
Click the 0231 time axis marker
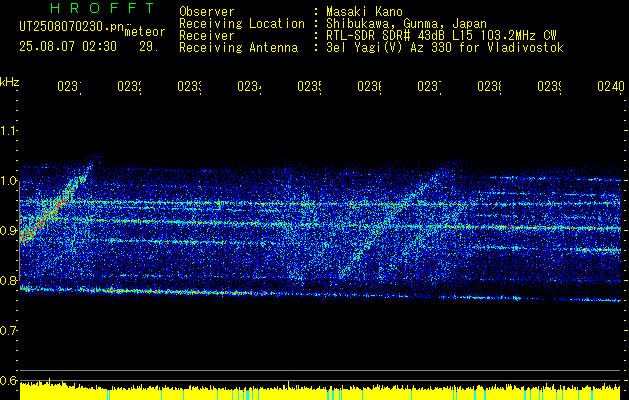pos(69,86)
